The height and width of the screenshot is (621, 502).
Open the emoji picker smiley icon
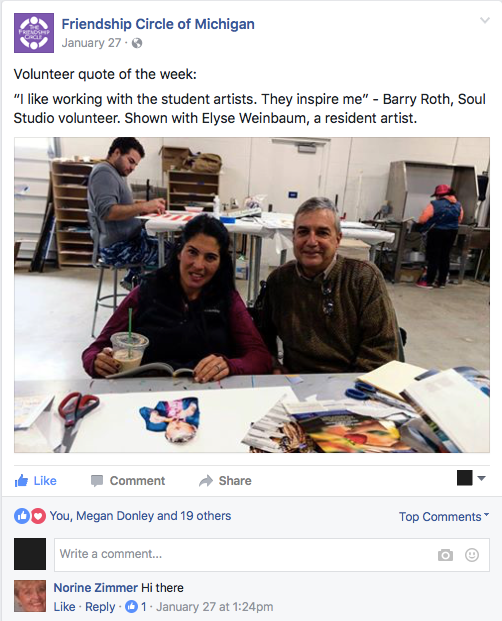click(x=472, y=555)
